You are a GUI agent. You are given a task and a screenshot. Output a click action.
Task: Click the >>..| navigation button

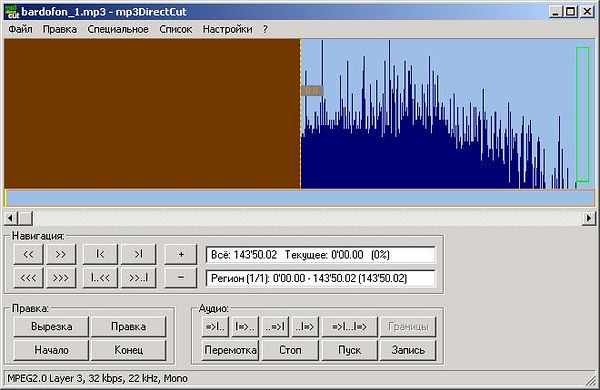(x=139, y=277)
